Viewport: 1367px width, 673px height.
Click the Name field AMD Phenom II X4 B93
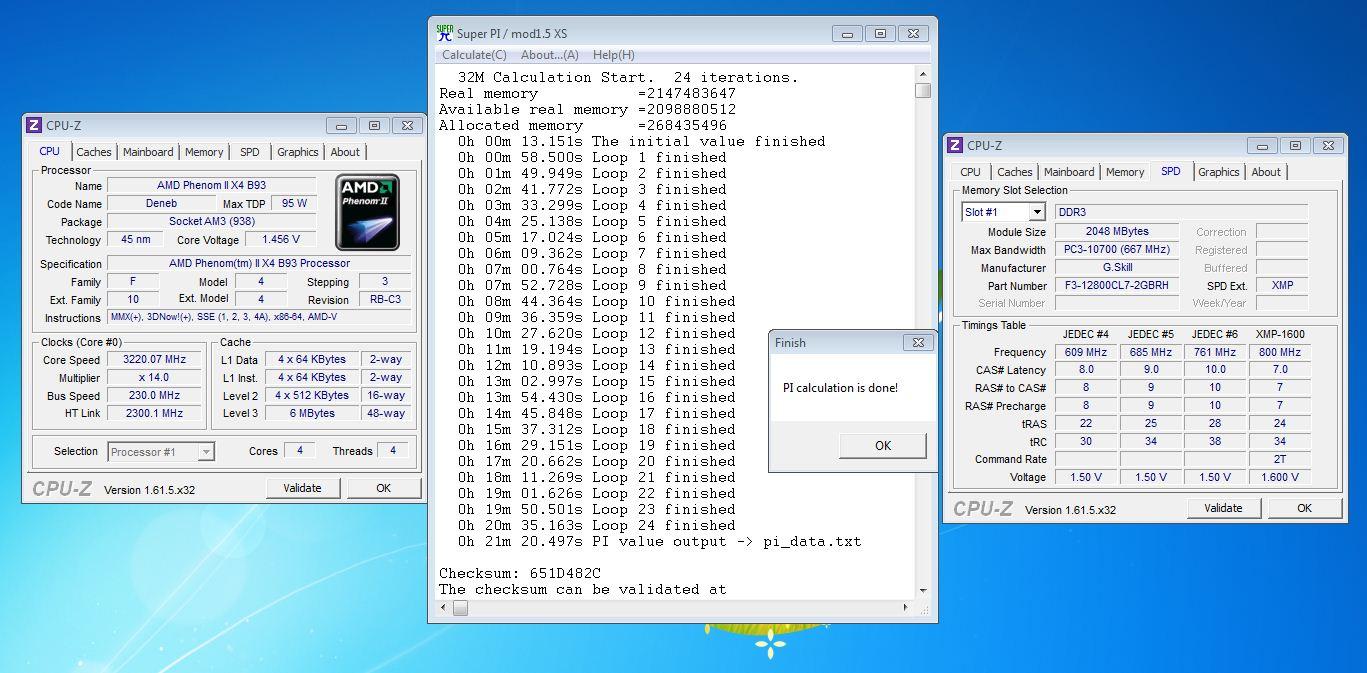point(211,186)
